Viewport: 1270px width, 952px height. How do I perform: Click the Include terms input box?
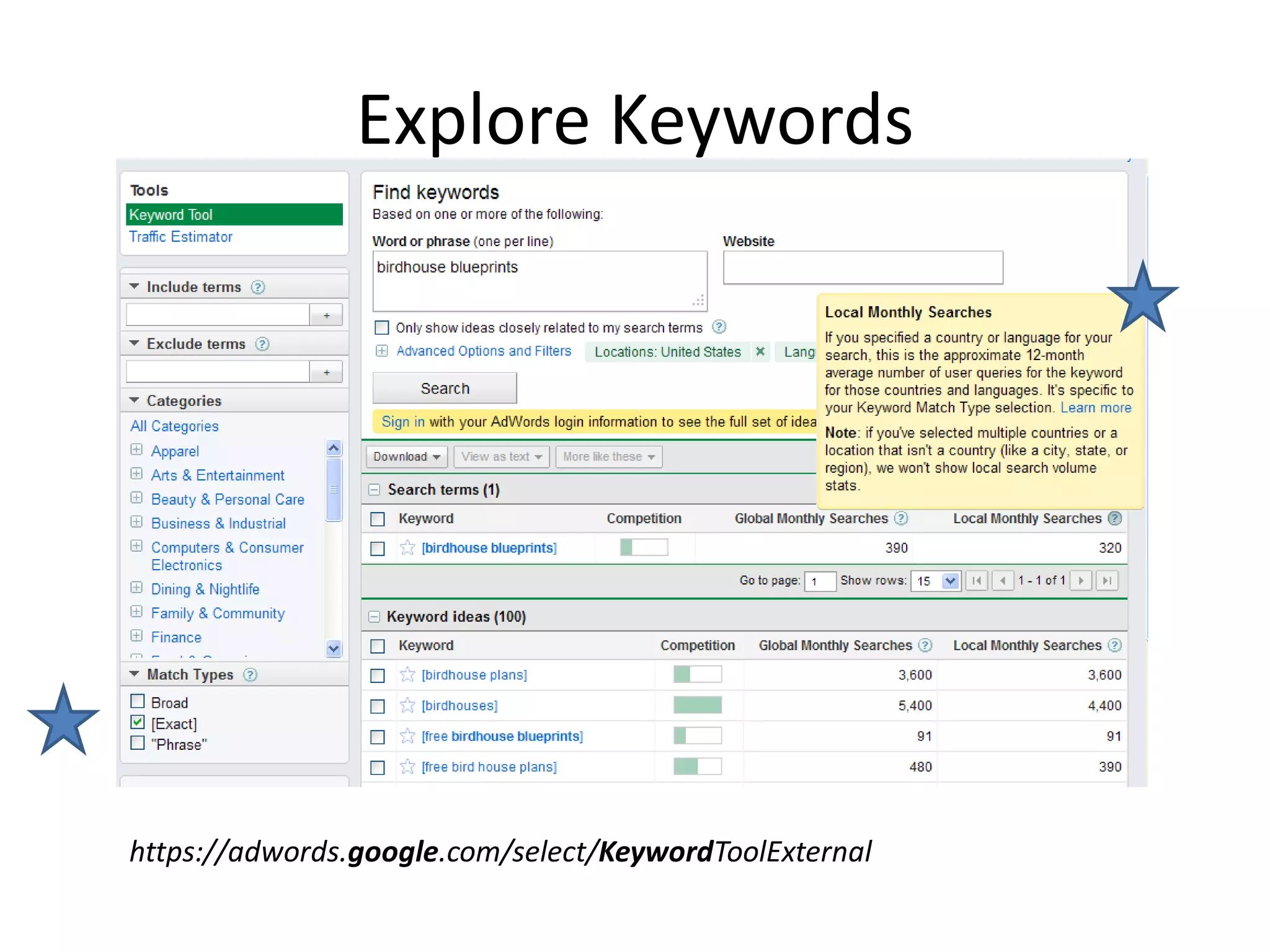click(x=218, y=315)
